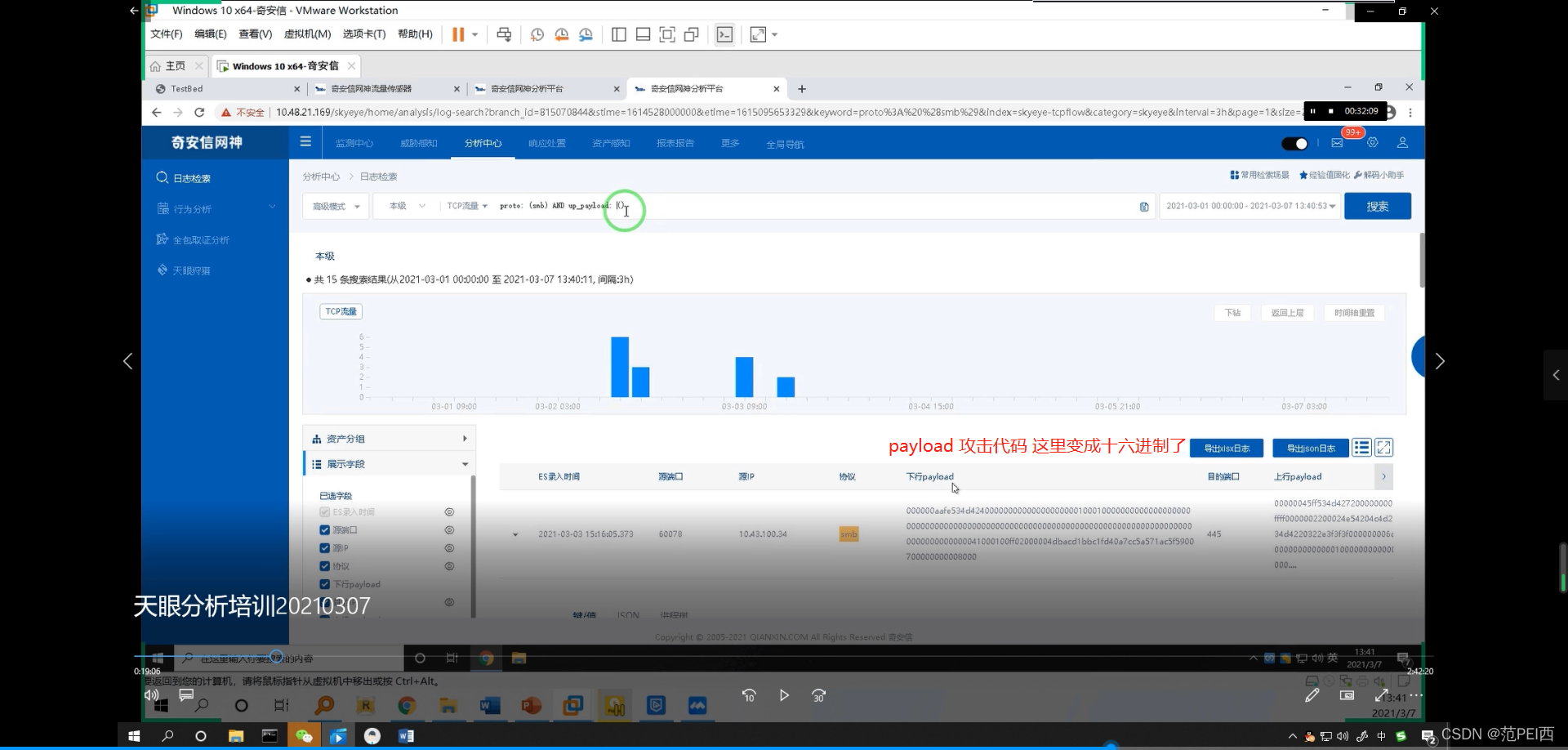Reload the browser page
This screenshot has width=1568, height=750.
pyautogui.click(x=199, y=112)
